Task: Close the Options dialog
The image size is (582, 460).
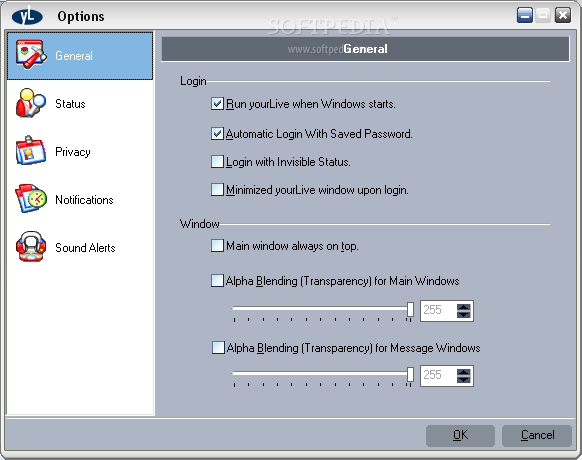Action: coord(563,15)
